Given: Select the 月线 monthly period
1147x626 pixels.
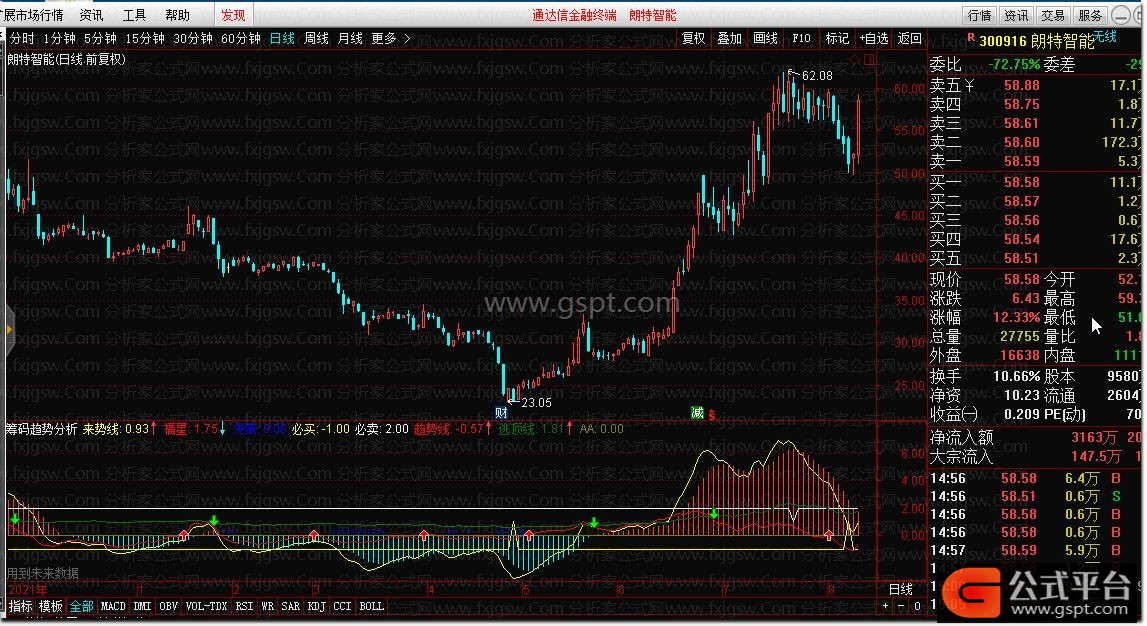Looking at the screenshot, I should [350, 38].
